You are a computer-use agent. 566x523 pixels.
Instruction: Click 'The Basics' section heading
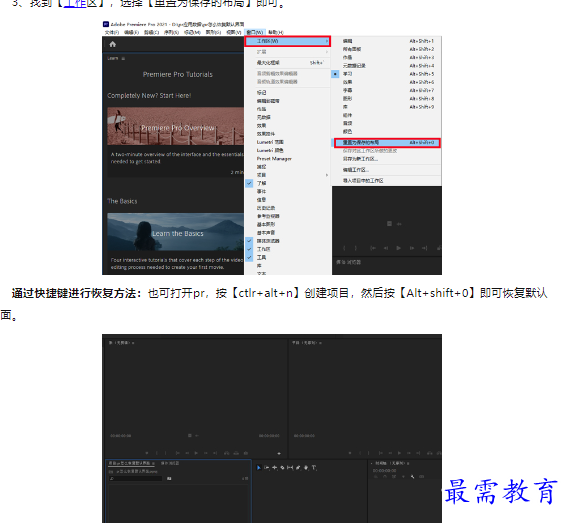[122, 201]
